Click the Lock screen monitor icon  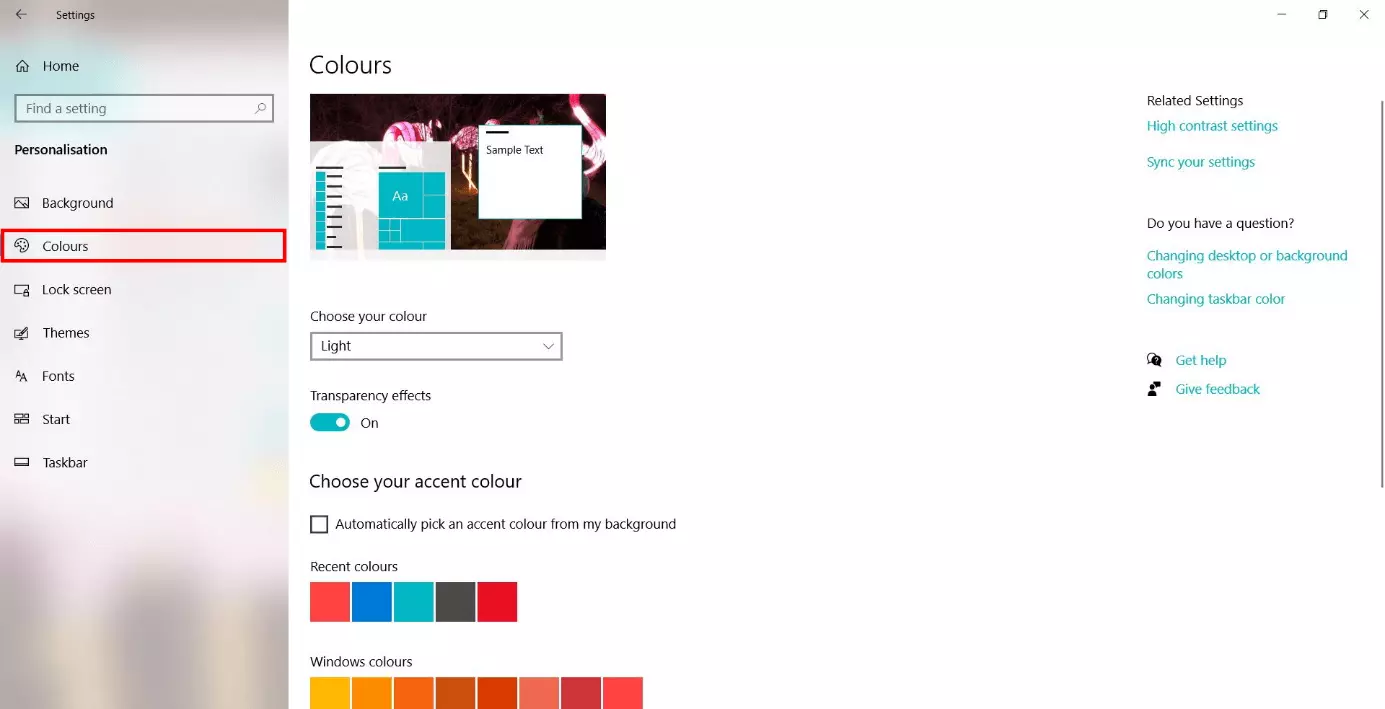click(22, 290)
